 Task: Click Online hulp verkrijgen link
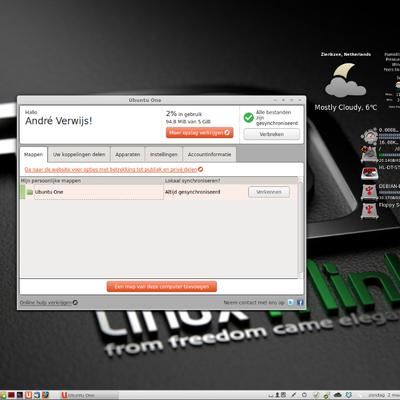[49, 302]
